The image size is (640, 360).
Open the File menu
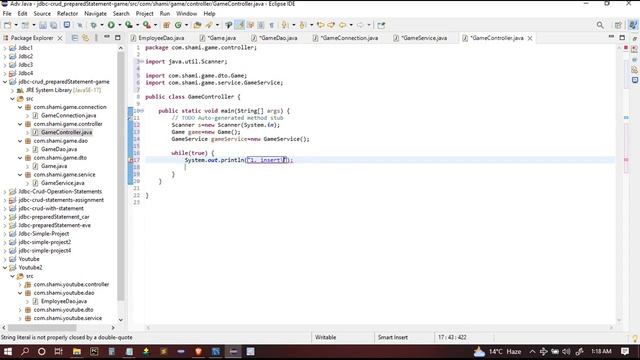pos(7,13)
